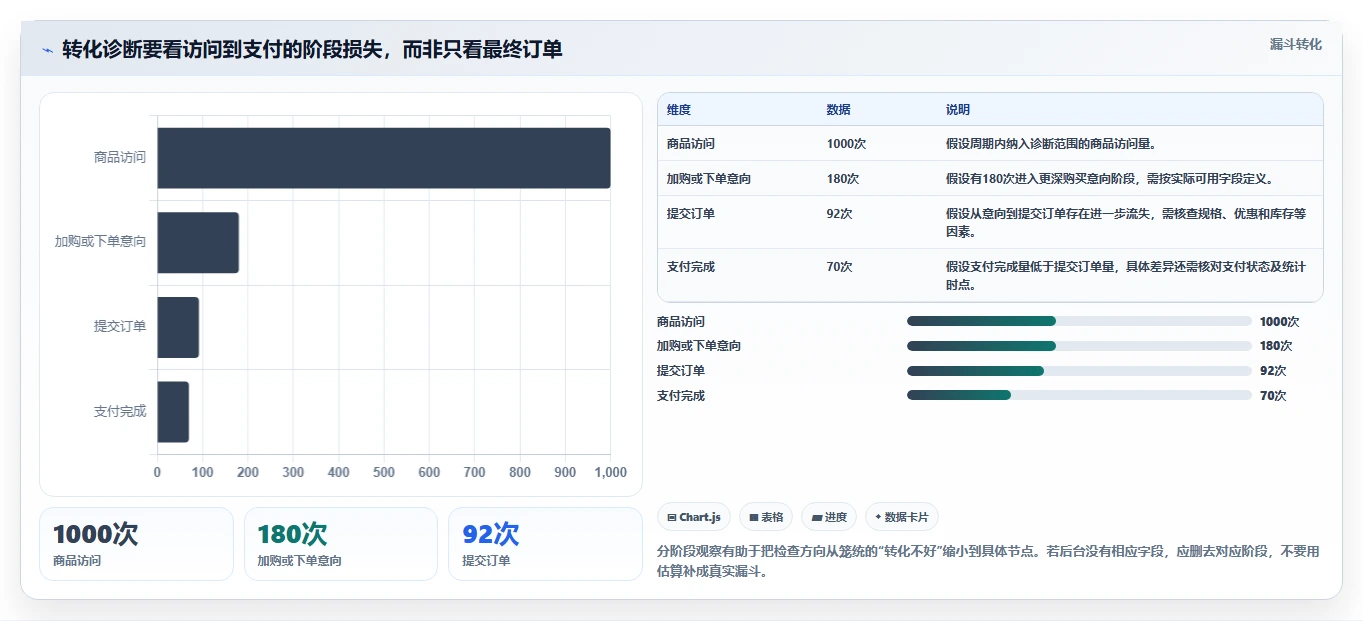Click the icon inside the 进度 chip
Viewport: 1363px width, 621px height.
pyautogui.click(x=817, y=517)
